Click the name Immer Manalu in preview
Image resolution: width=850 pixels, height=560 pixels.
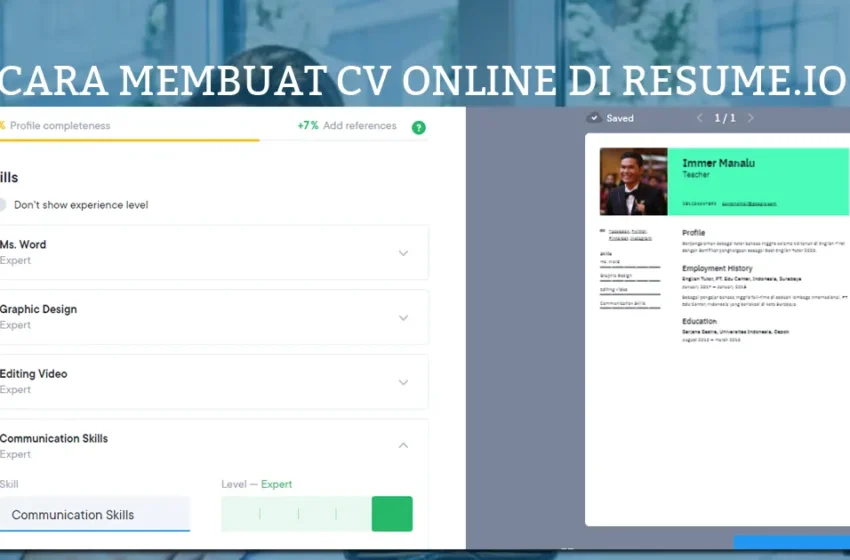click(x=718, y=163)
